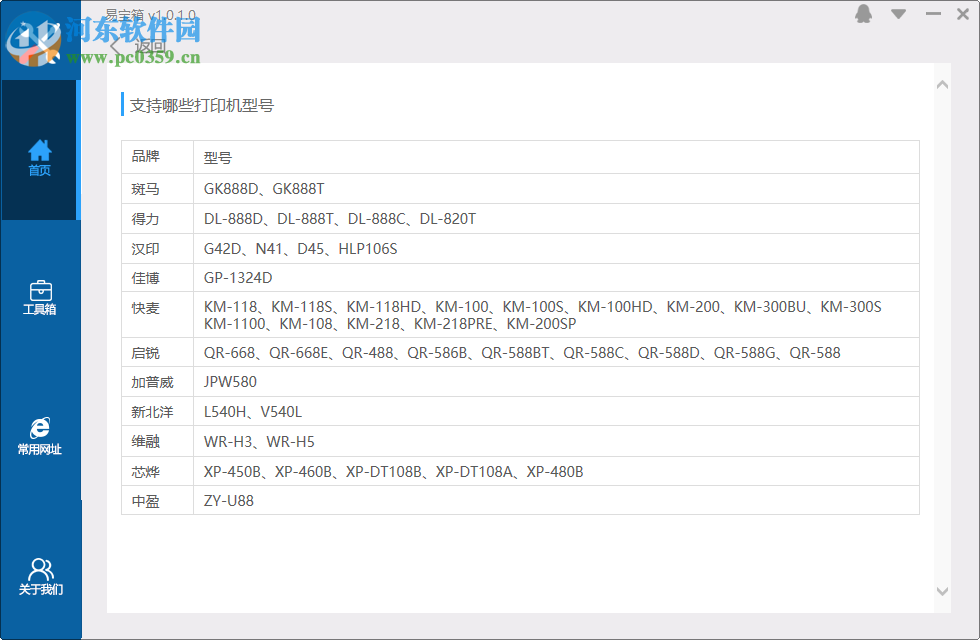The width and height of the screenshot is (980, 640).
Task: Click the JPW580 model cell
Action: (556, 382)
